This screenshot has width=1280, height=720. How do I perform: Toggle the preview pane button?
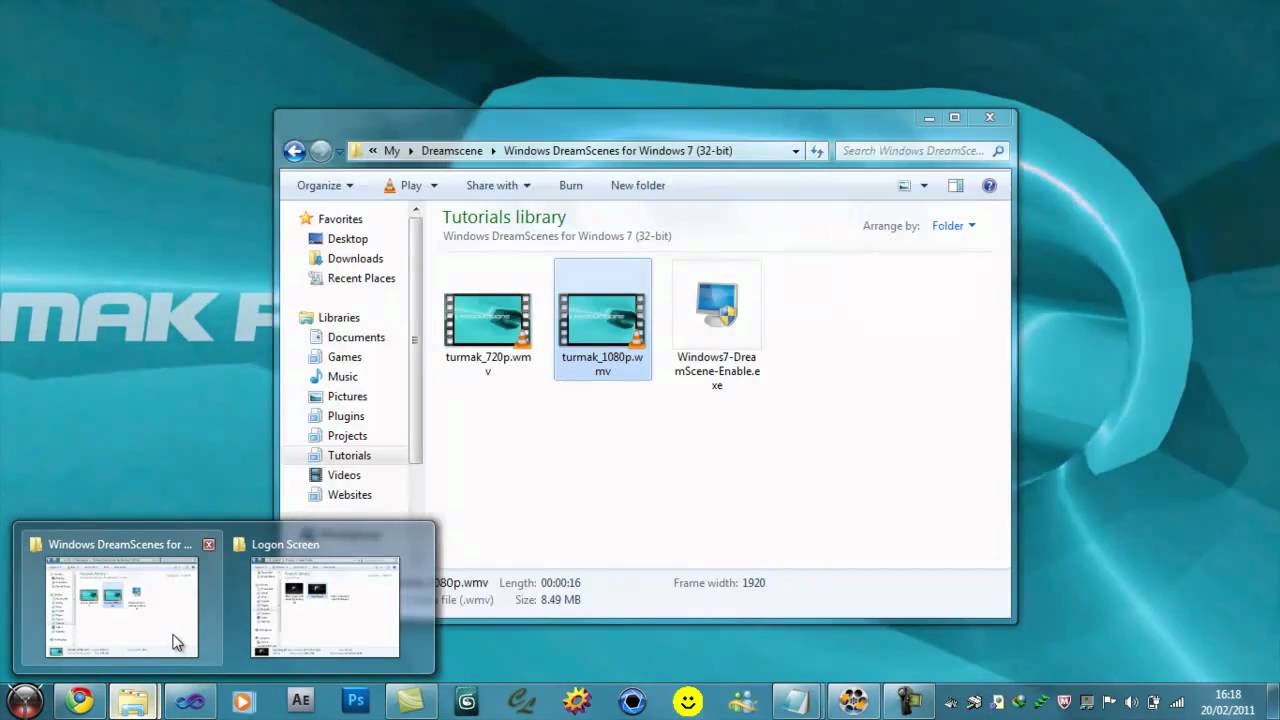[x=955, y=185]
